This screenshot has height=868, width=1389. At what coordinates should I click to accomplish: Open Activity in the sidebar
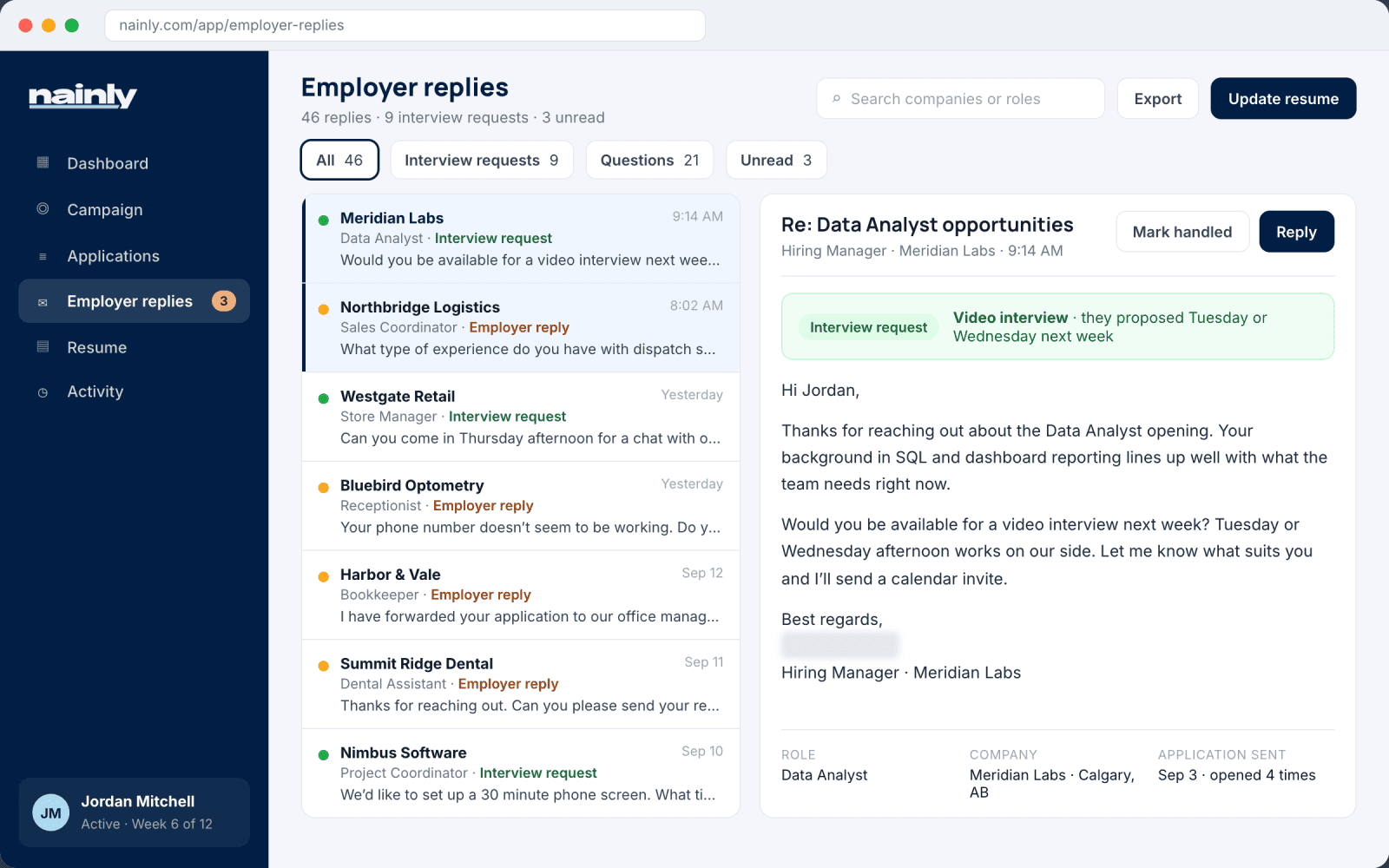134,391
